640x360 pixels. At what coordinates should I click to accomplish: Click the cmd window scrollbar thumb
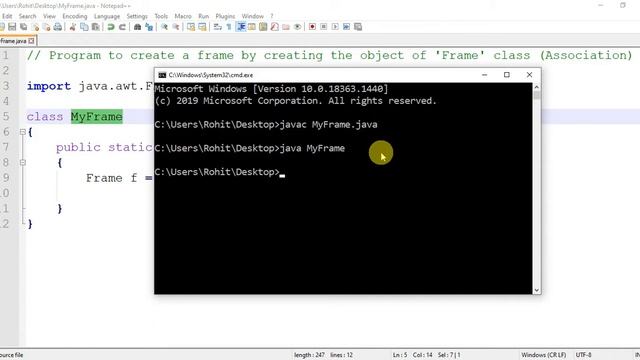pyautogui.click(x=537, y=95)
